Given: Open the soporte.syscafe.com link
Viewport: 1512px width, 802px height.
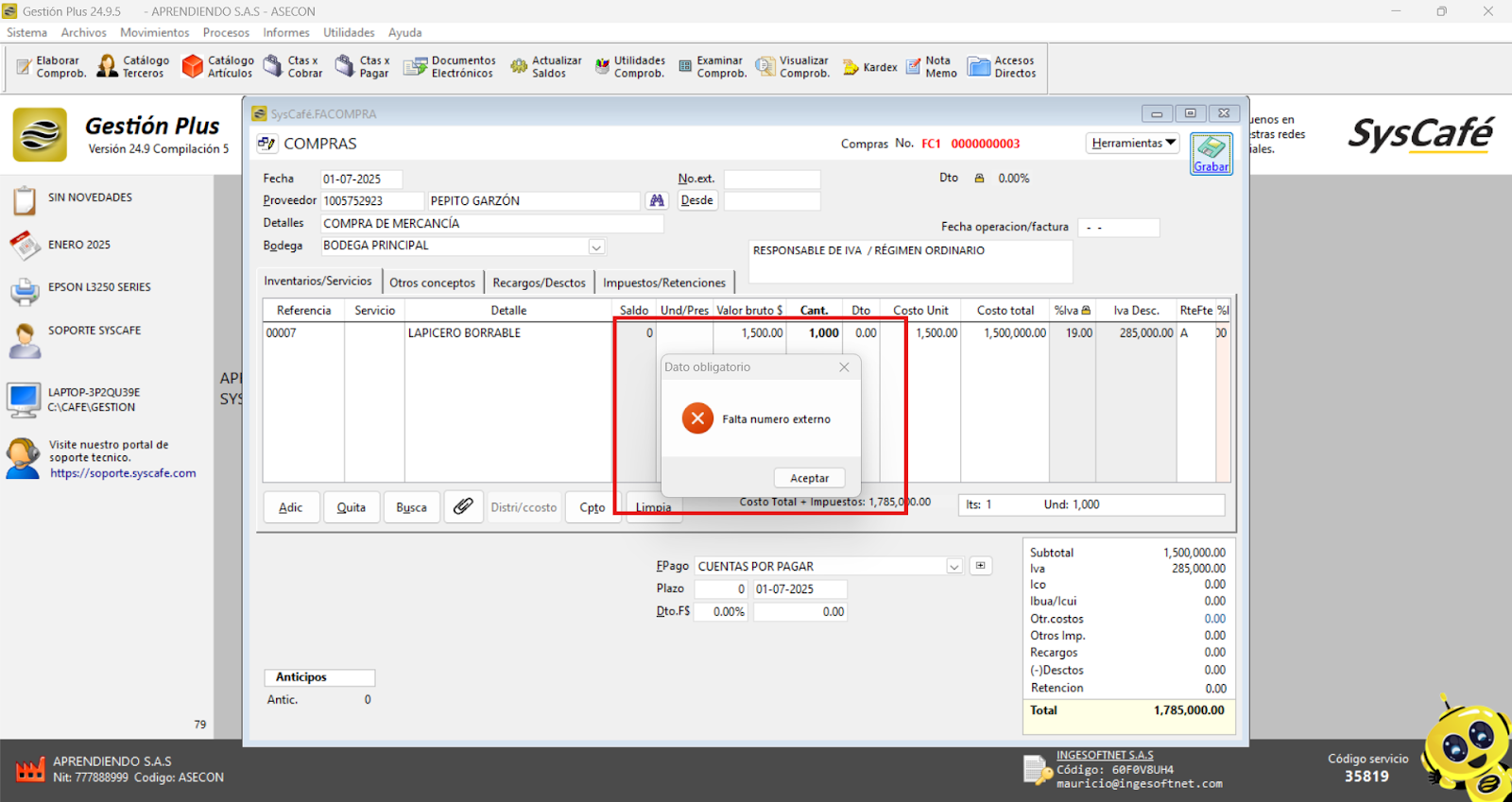Looking at the screenshot, I should 123,473.
